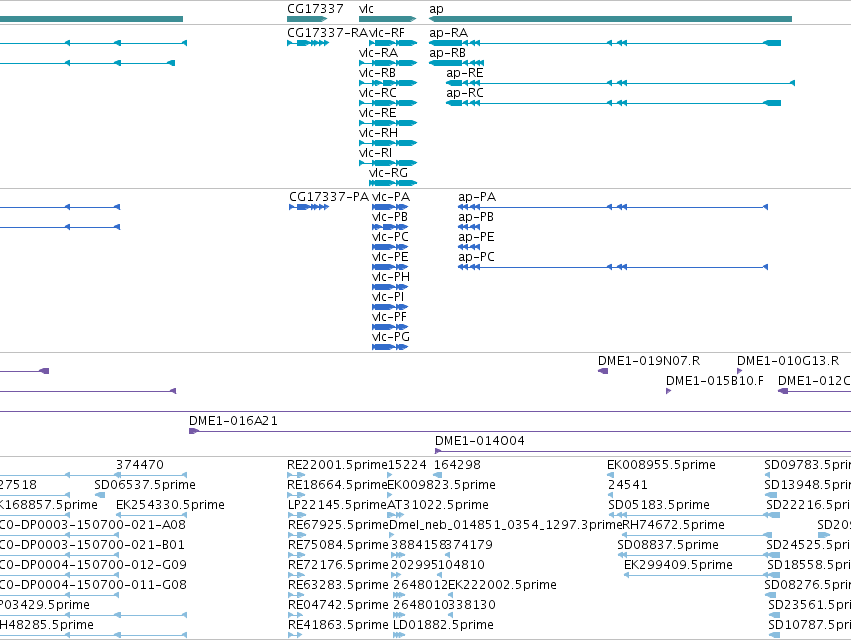Select the vlc-PA protein label
This screenshot has width=851, height=640.
tap(391, 197)
